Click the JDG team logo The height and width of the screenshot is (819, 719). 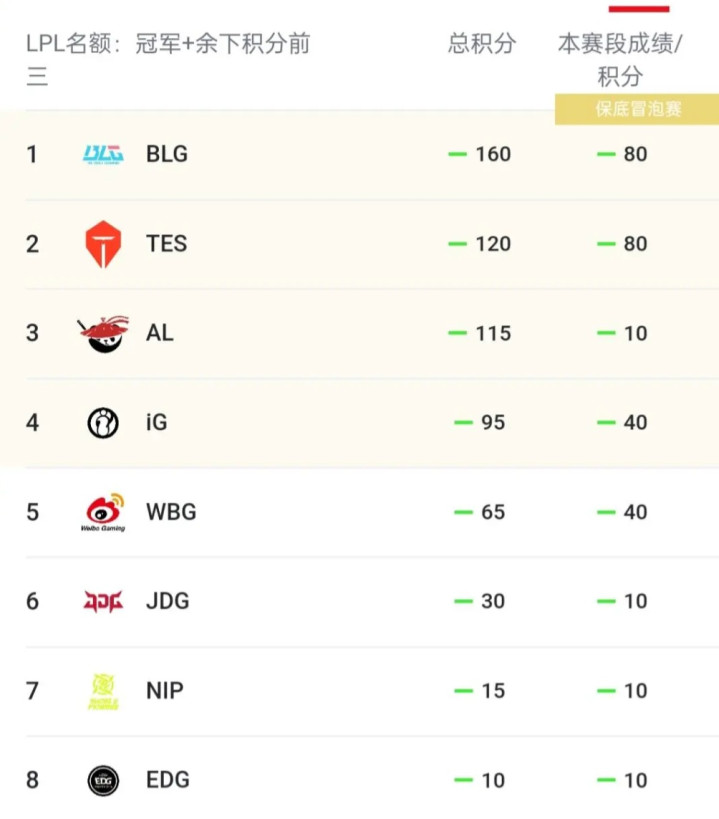tap(102, 601)
